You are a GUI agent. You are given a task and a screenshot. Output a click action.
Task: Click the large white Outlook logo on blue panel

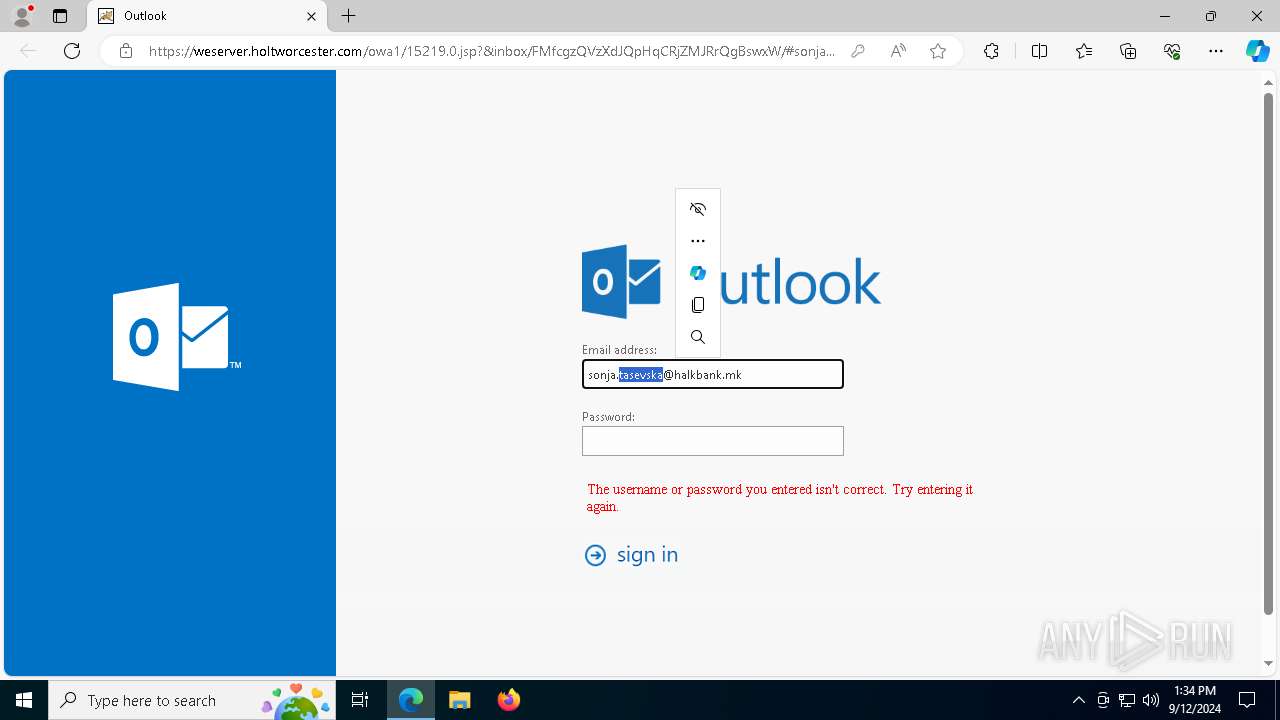click(x=176, y=337)
